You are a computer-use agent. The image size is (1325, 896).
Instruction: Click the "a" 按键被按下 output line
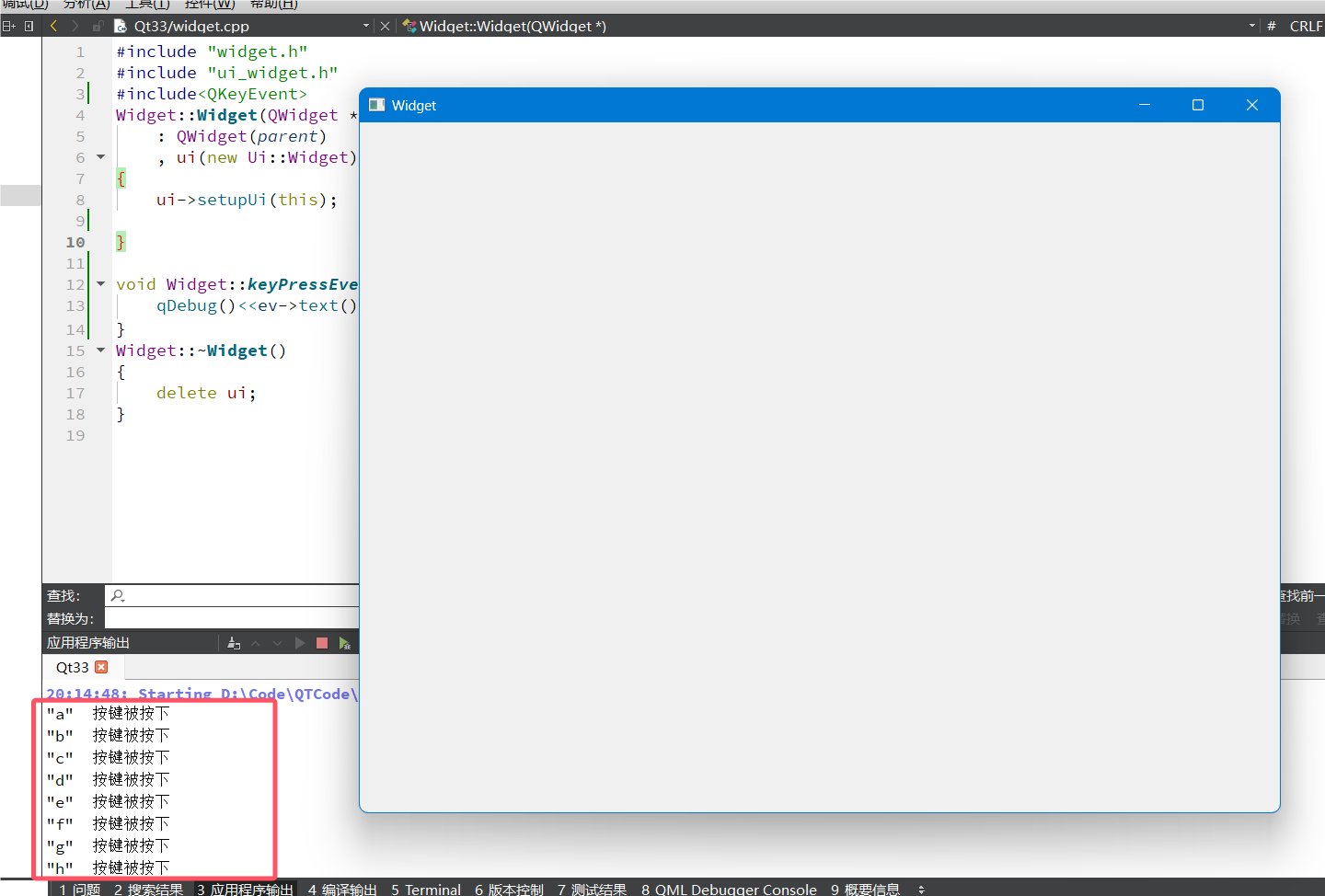108,713
